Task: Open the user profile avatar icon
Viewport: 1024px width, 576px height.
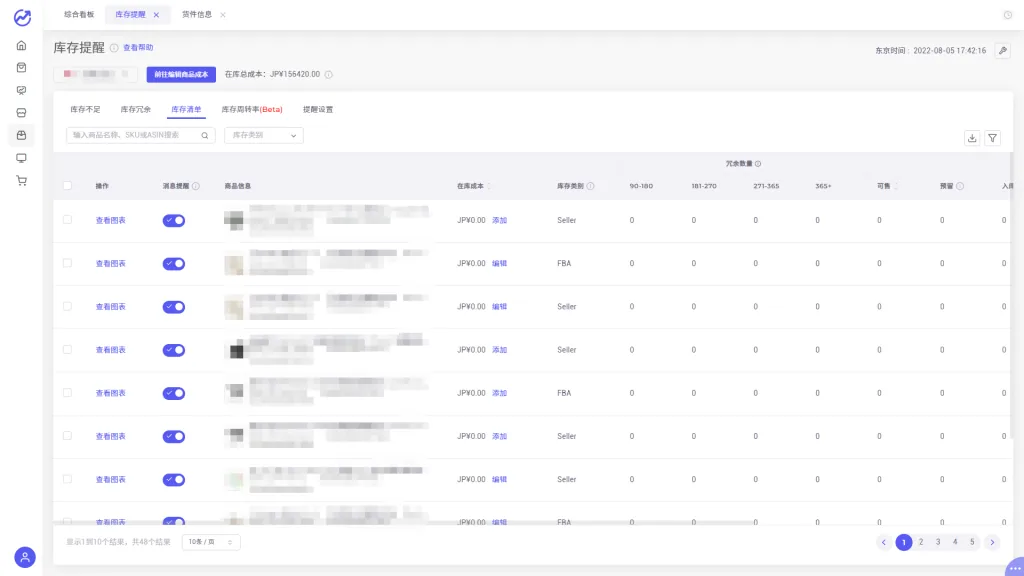Action: click(25, 557)
